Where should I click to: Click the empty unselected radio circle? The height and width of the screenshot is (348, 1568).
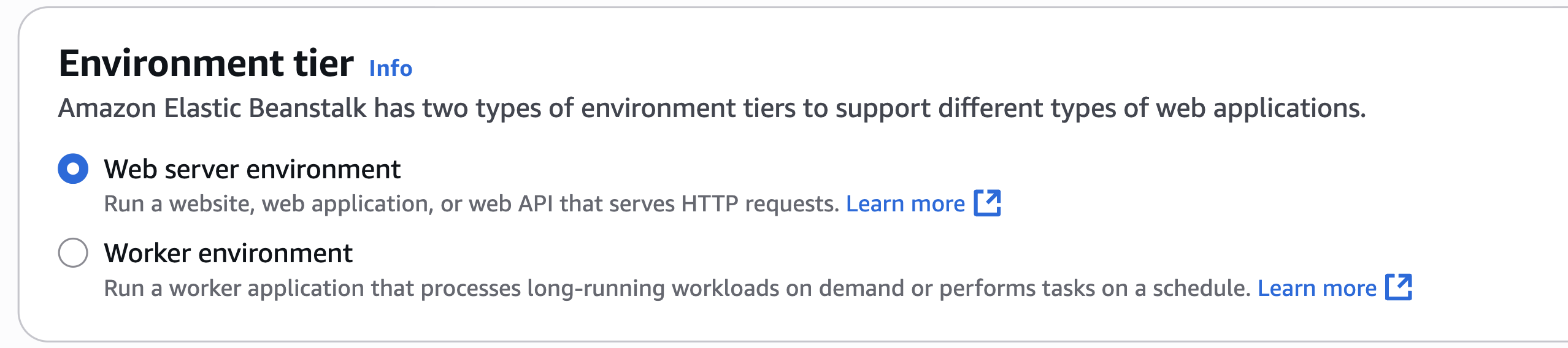(73, 252)
